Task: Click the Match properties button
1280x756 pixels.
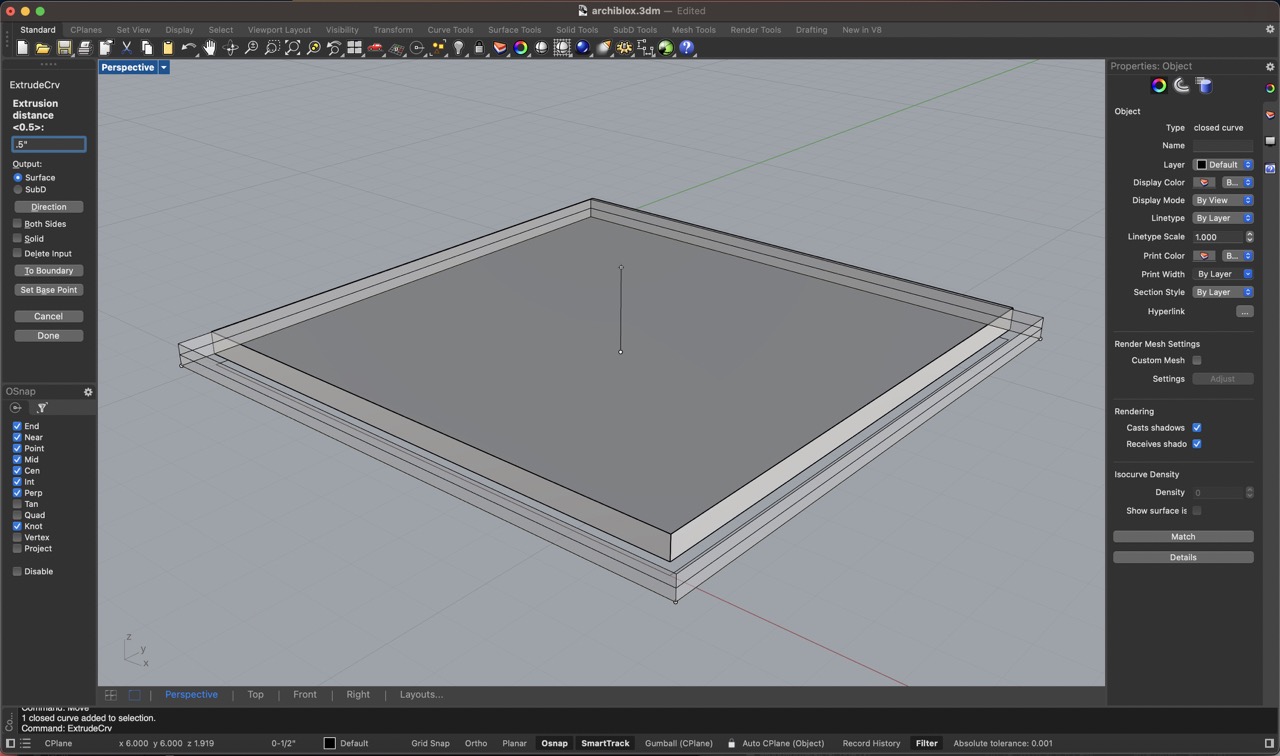Action: coord(1183,537)
